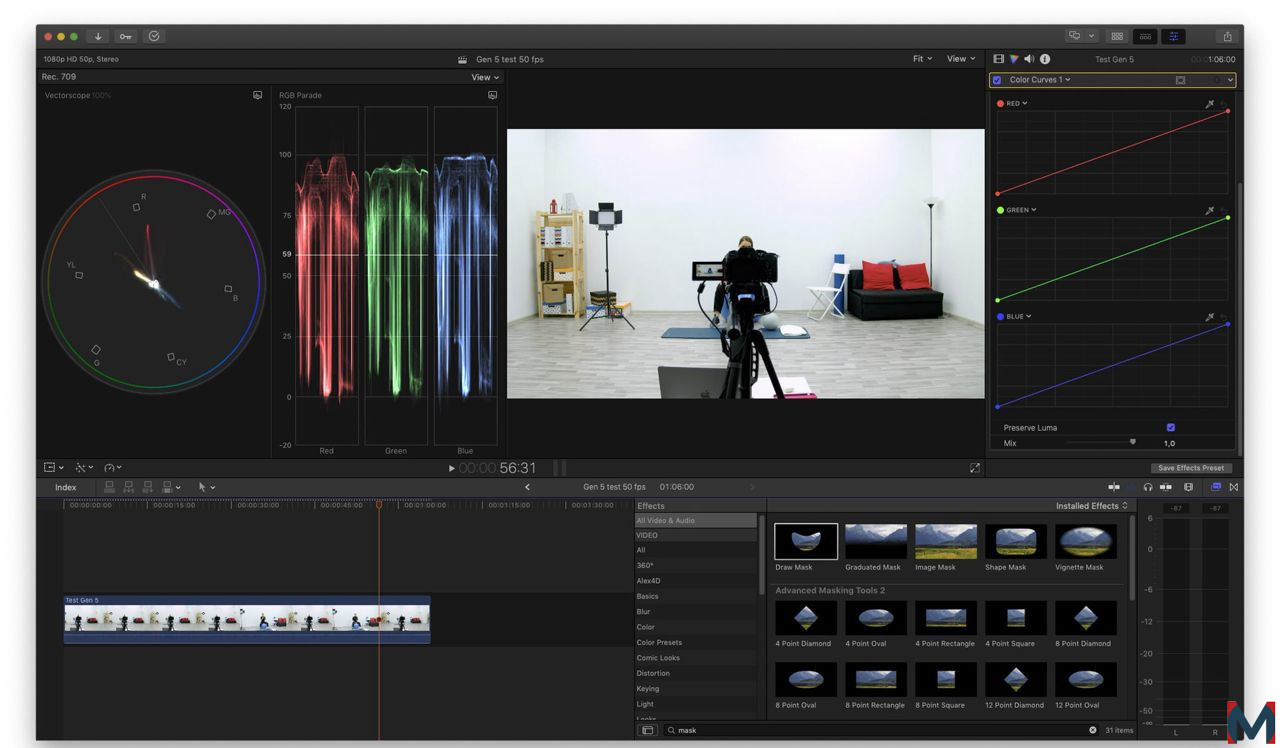Open the Info inspector tab
The width and height of the screenshot is (1280, 748).
tap(1045, 59)
